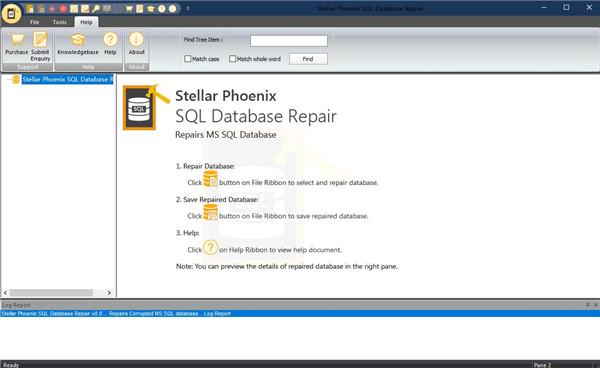
Task: Click the '1. Repair Database:' heading
Action: [x=205, y=166]
